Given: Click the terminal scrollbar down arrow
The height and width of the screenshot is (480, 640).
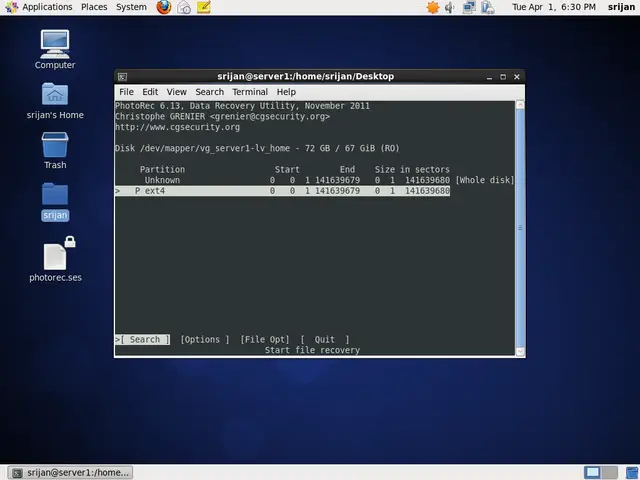Looking at the screenshot, I should click(520, 351).
